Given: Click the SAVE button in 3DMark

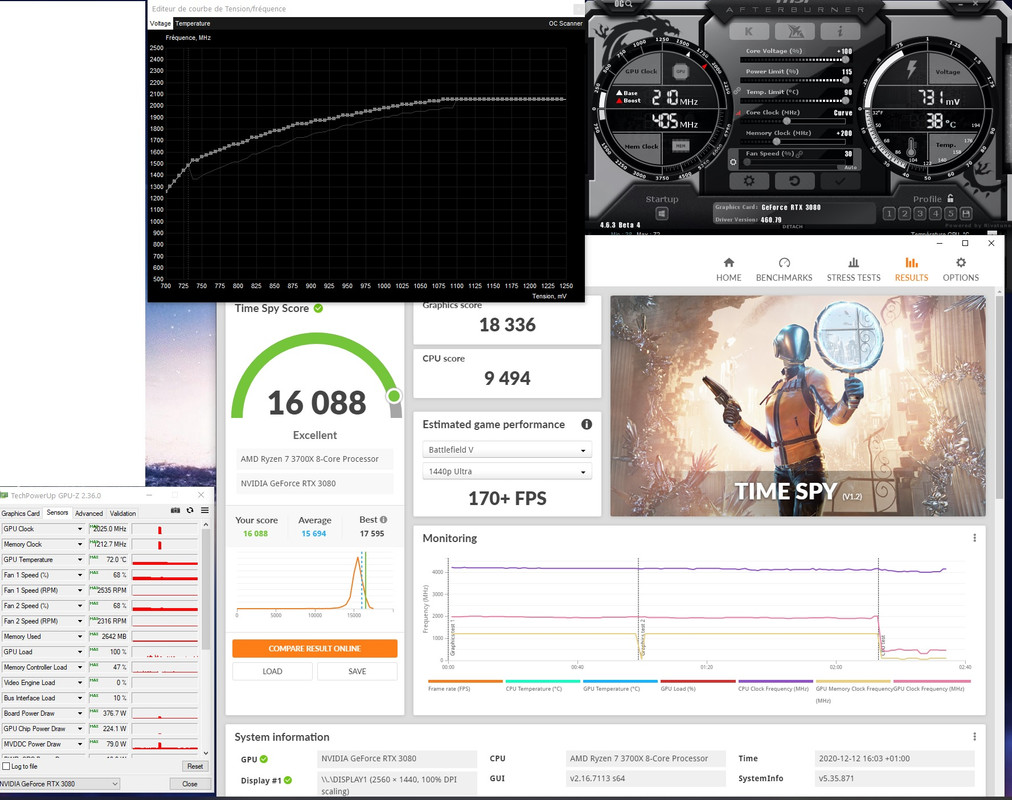Looking at the screenshot, I should 357,672.
